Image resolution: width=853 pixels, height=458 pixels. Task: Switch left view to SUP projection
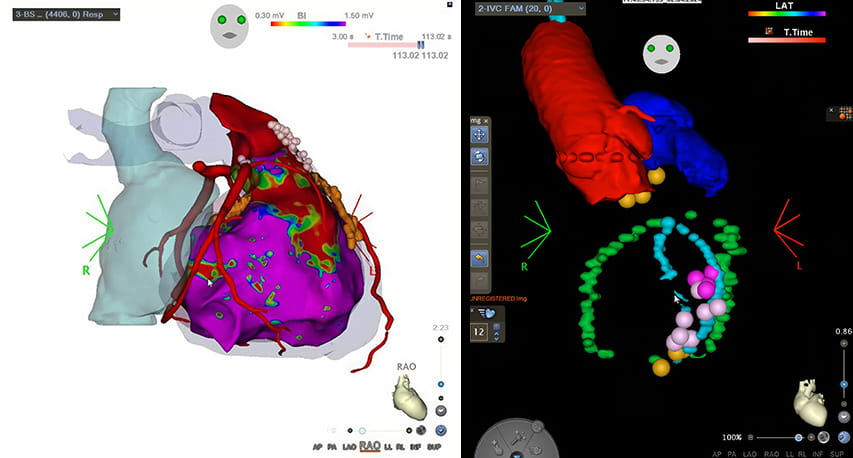pos(435,447)
